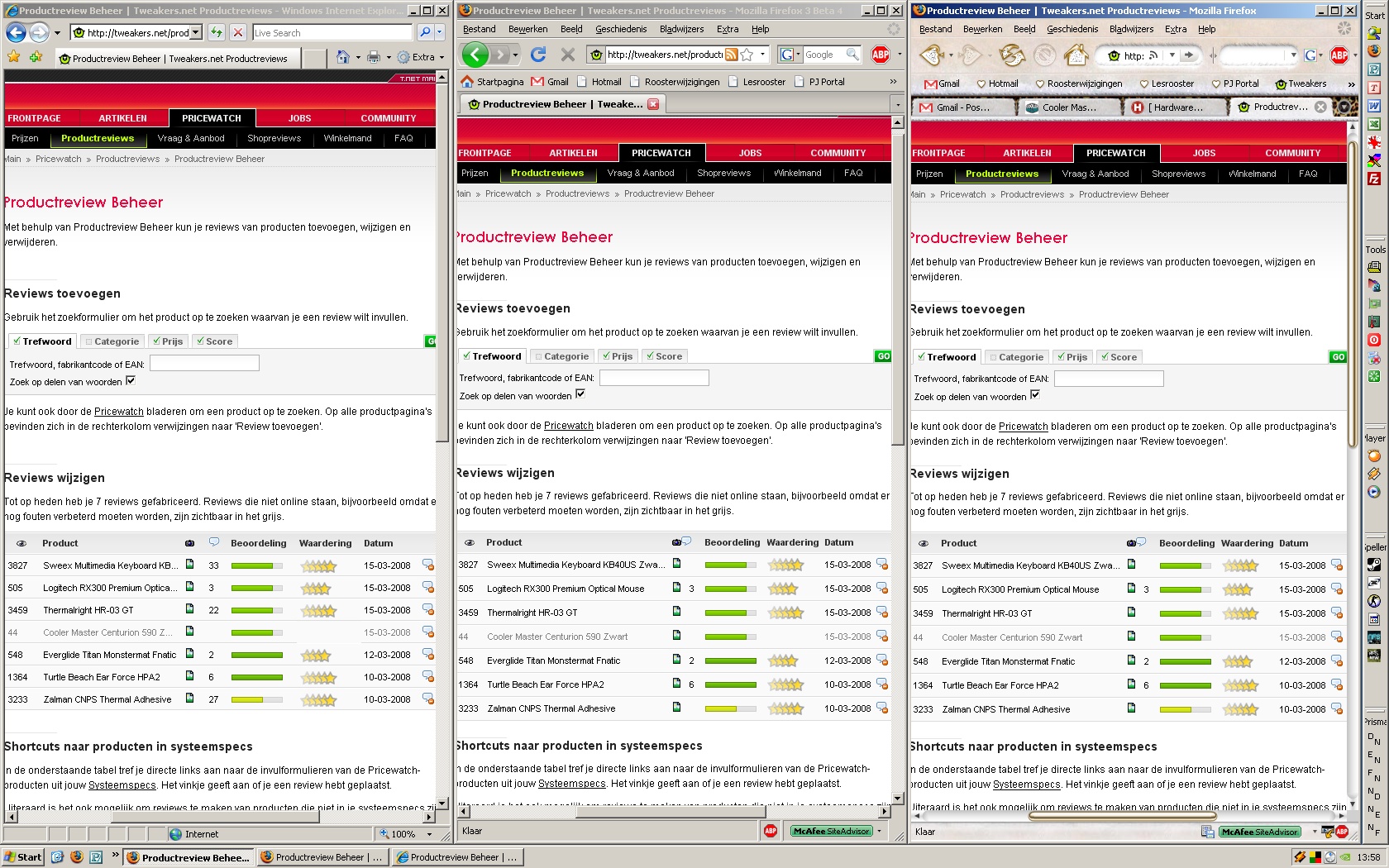Open the address bar dropdown in Internet Explorer
1389x868 pixels.
(x=196, y=33)
